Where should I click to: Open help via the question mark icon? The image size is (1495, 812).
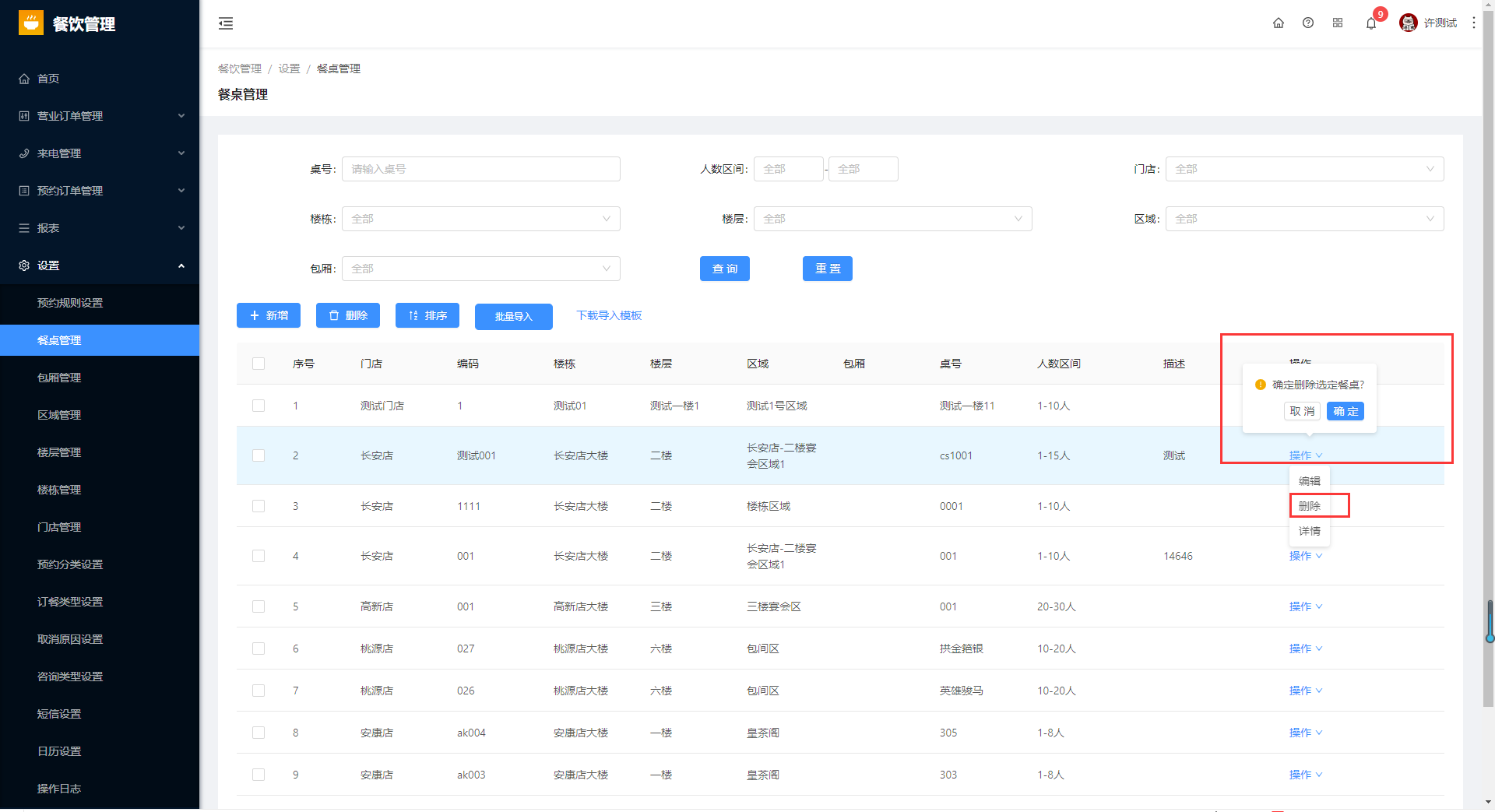(x=1308, y=23)
